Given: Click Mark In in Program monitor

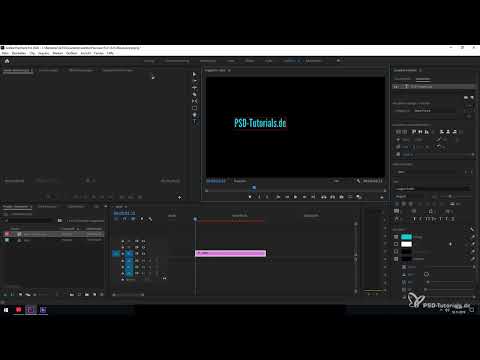Looking at the screenshot, I should click(259, 197).
